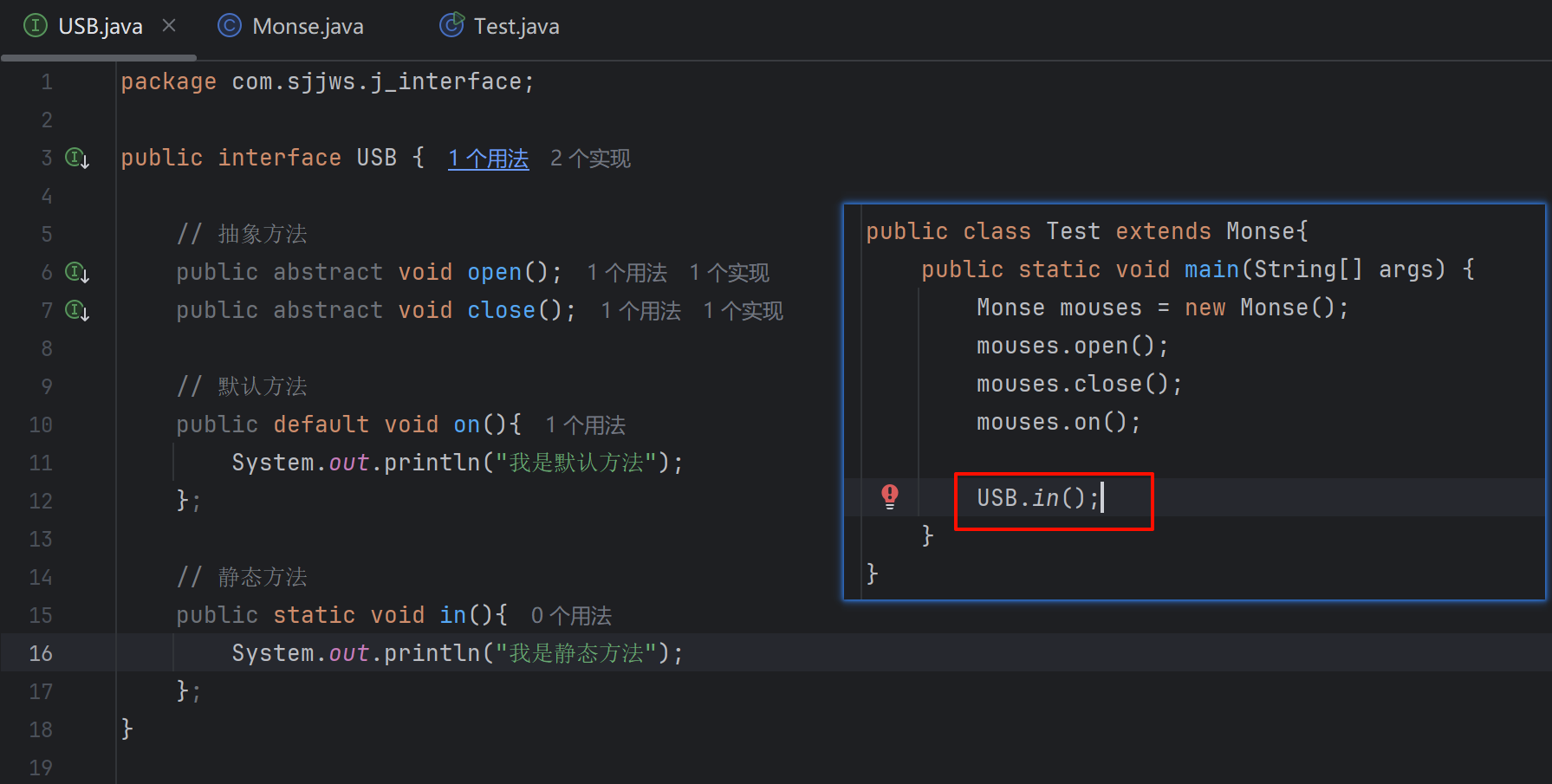
Task: Click the class icon on Monse.java tab
Action: tap(229, 26)
